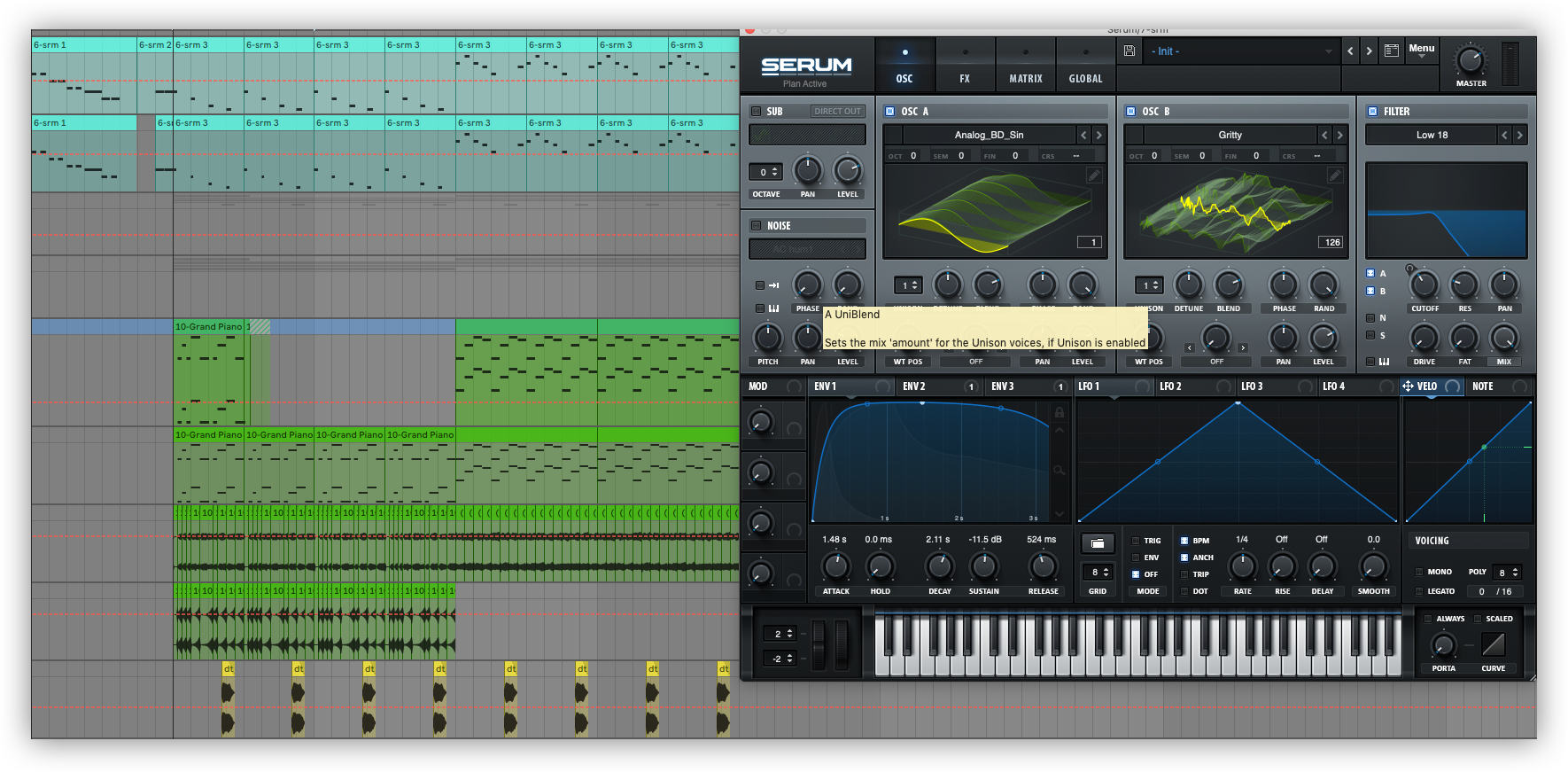Click the PORTA knob
1568x772 pixels.
pos(1443,644)
